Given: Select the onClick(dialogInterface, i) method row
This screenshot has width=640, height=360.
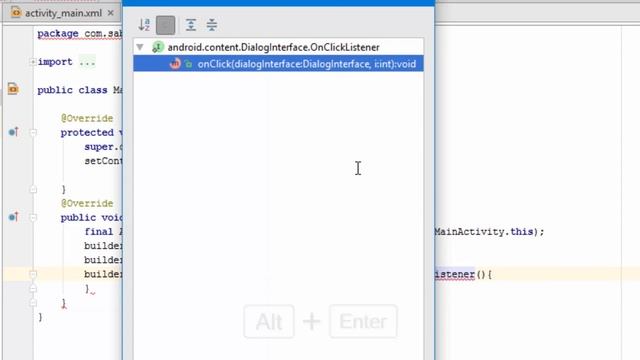Looking at the screenshot, I should (278, 64).
